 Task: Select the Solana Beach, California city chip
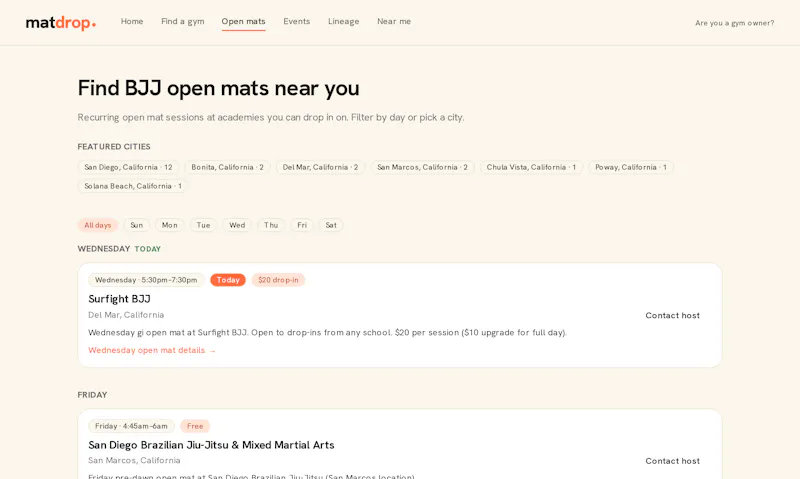(133, 186)
